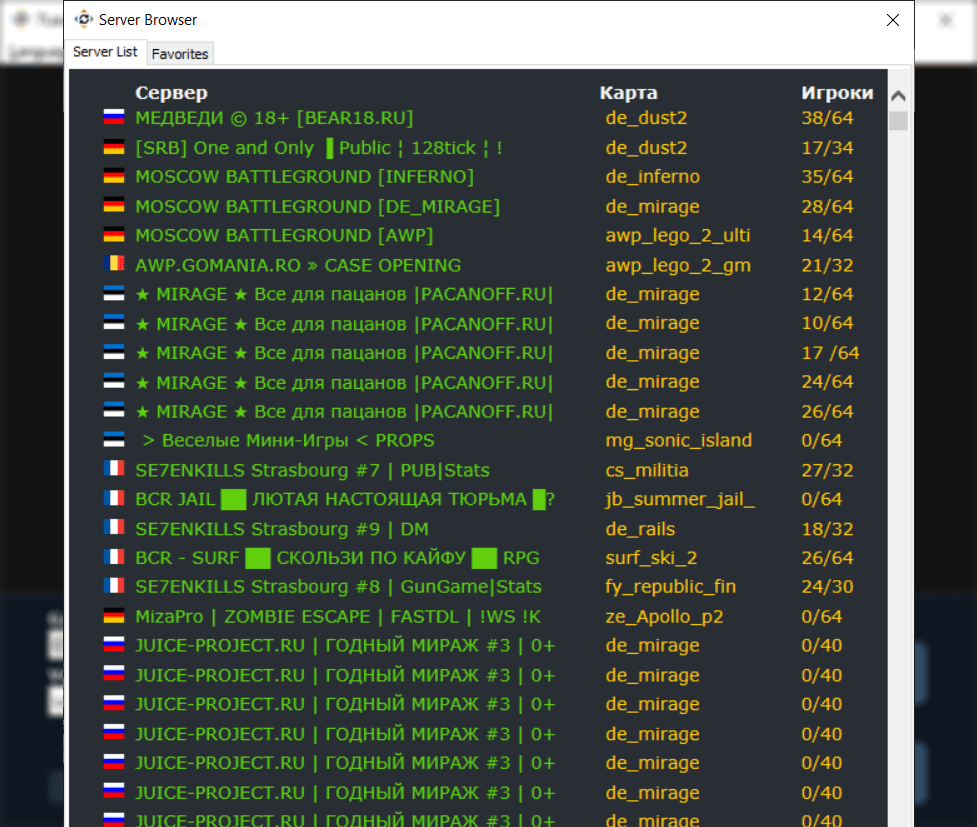Screen dimensions: 977x827
Task: Click the player count '38/64'
Action: pyautogui.click(x=827, y=118)
